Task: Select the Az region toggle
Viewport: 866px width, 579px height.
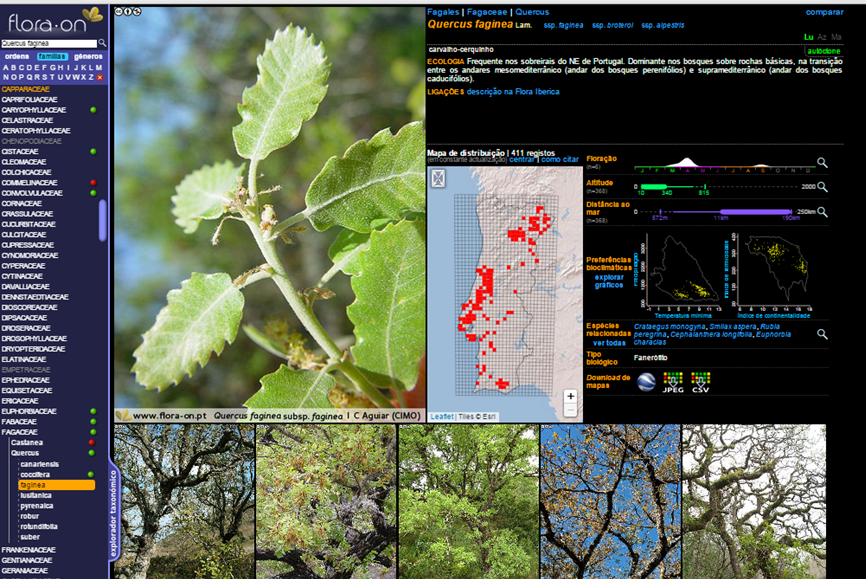Action: pos(822,37)
